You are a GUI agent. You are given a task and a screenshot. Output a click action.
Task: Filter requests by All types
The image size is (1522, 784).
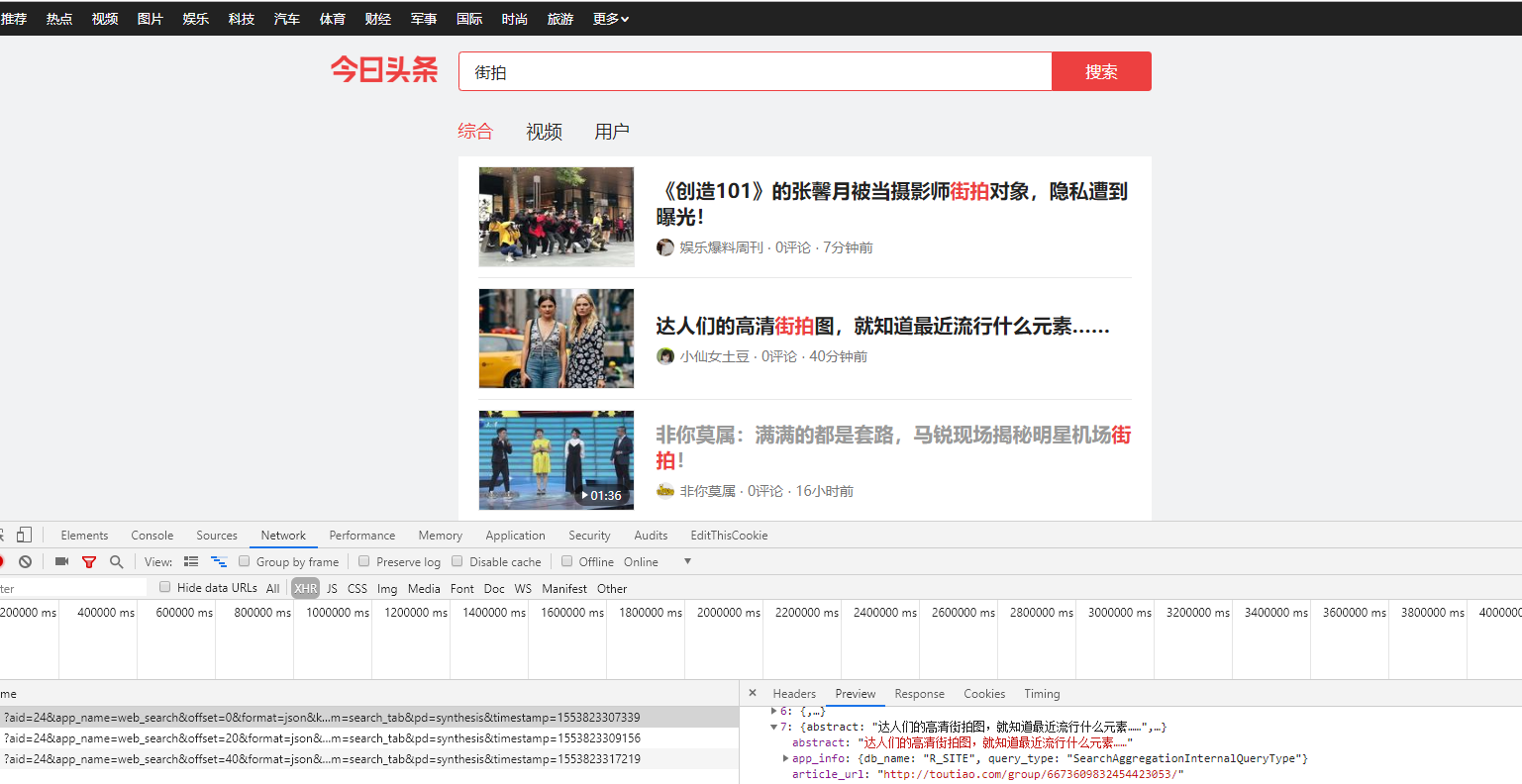pyautogui.click(x=272, y=588)
